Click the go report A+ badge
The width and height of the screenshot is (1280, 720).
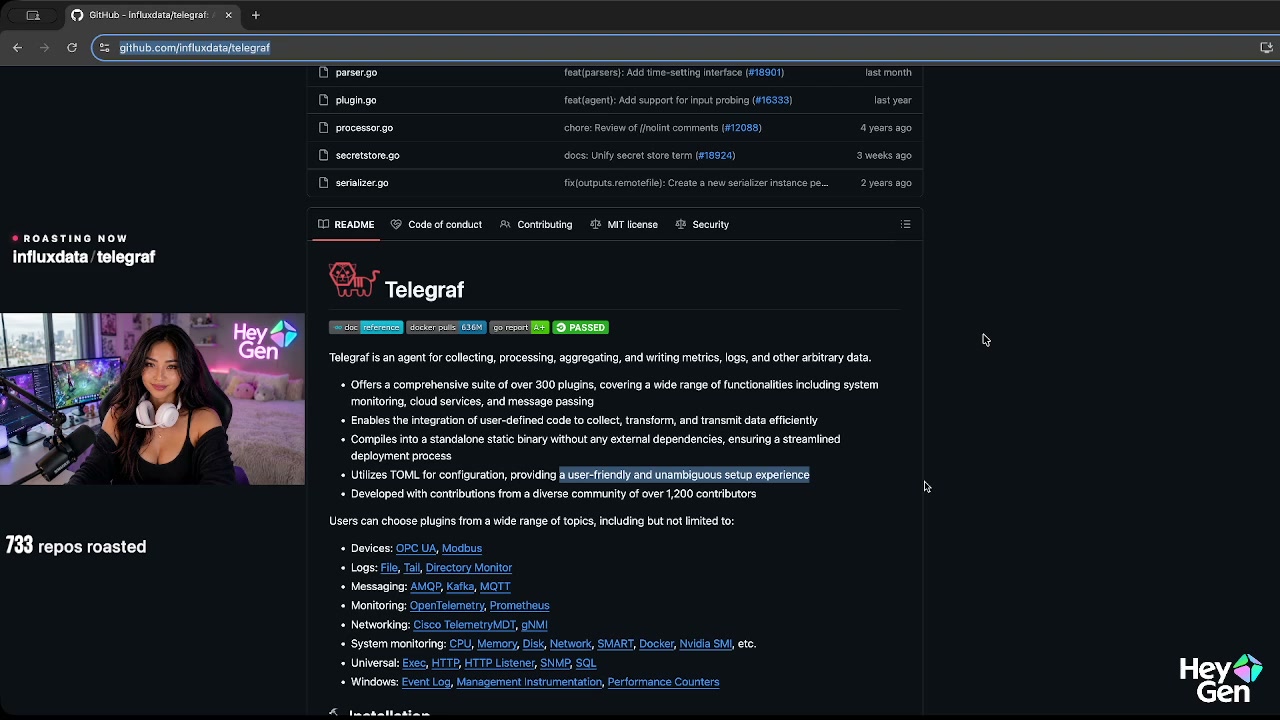(x=519, y=327)
